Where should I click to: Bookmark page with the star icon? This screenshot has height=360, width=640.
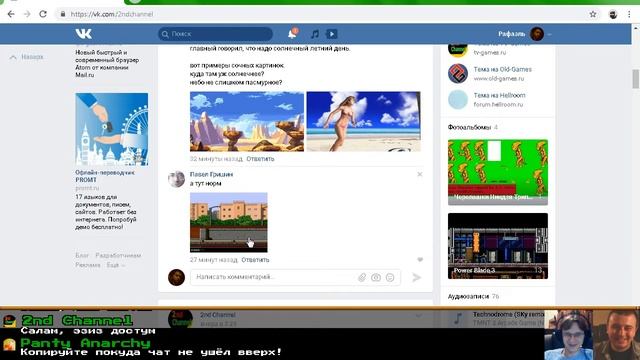(593, 14)
